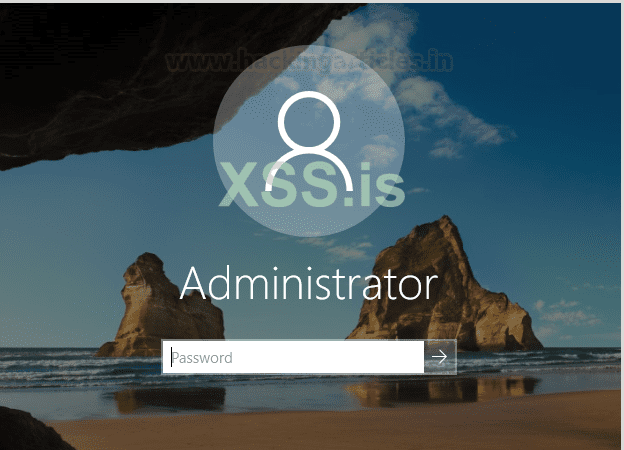Focus the Password input field
The image size is (624, 450).
(293, 357)
